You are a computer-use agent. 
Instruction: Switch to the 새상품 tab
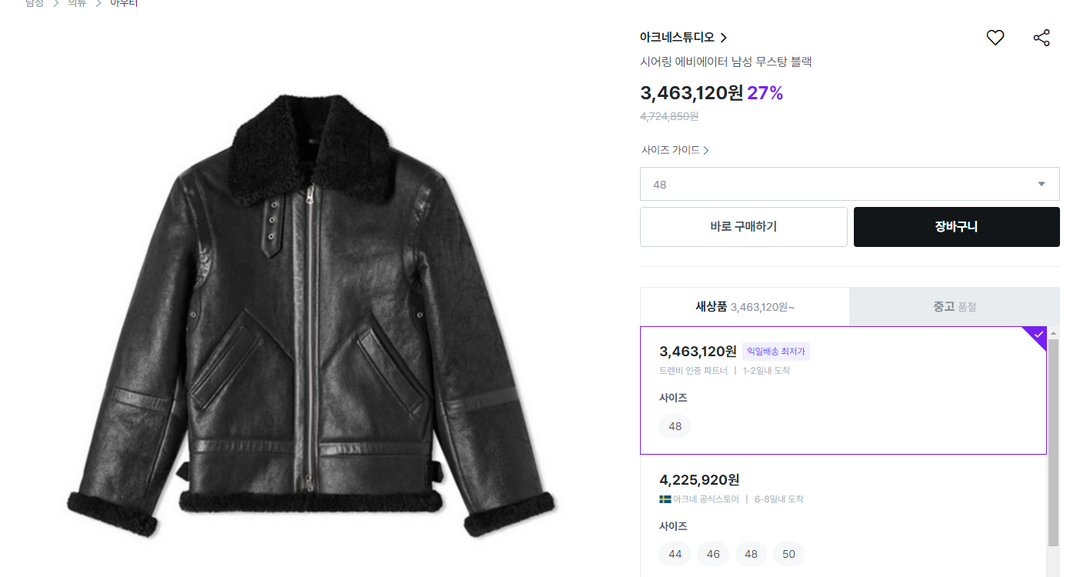tap(744, 307)
